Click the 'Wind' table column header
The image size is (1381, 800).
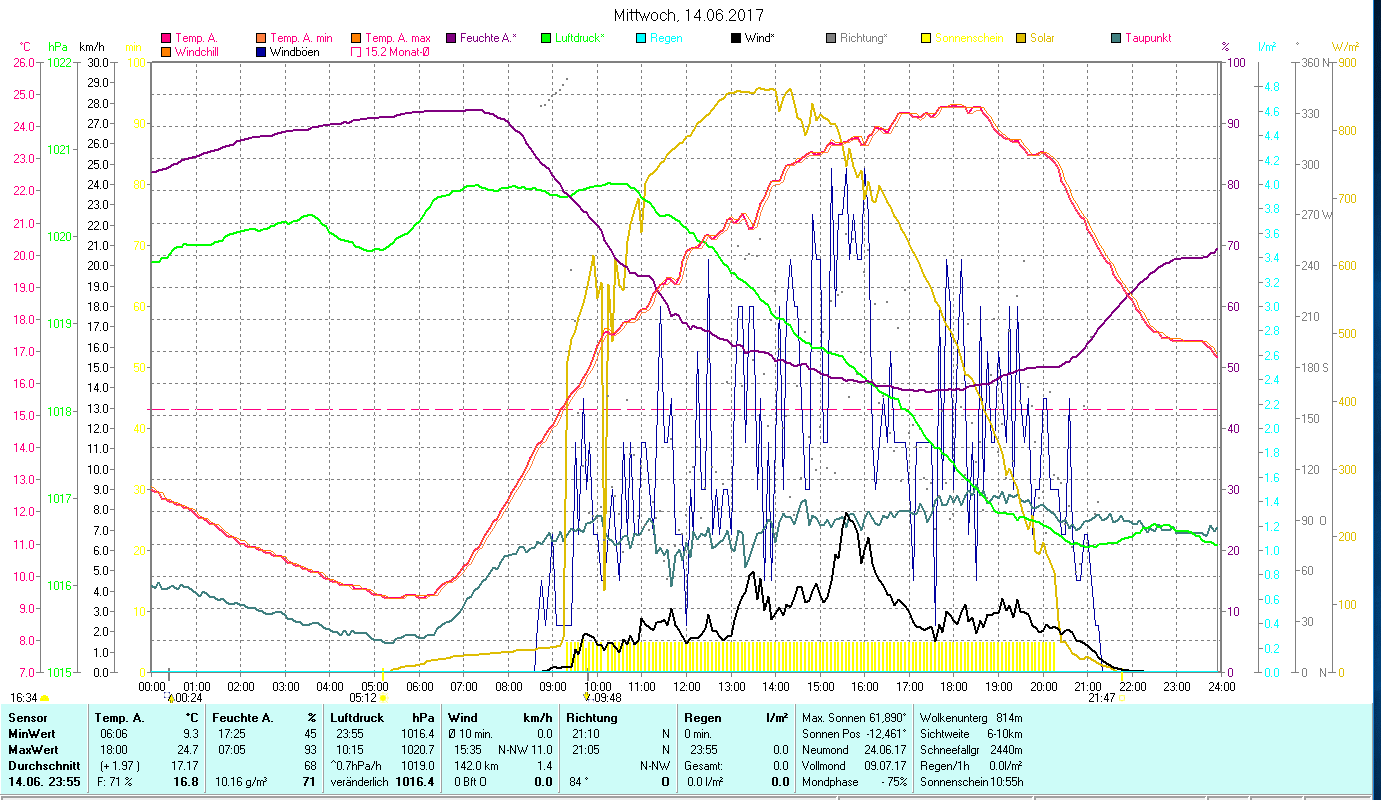[463, 718]
